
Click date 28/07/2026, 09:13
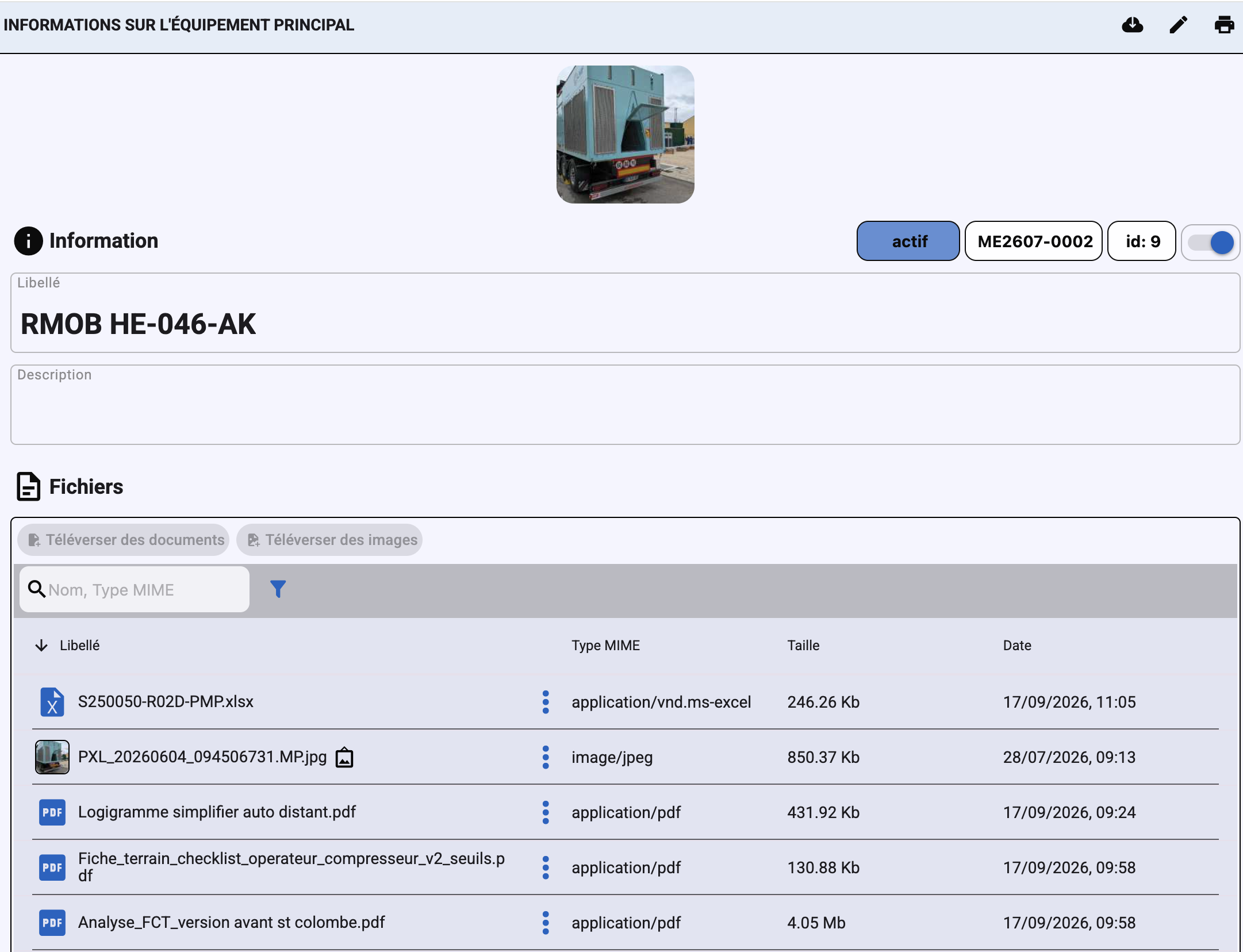(1069, 758)
